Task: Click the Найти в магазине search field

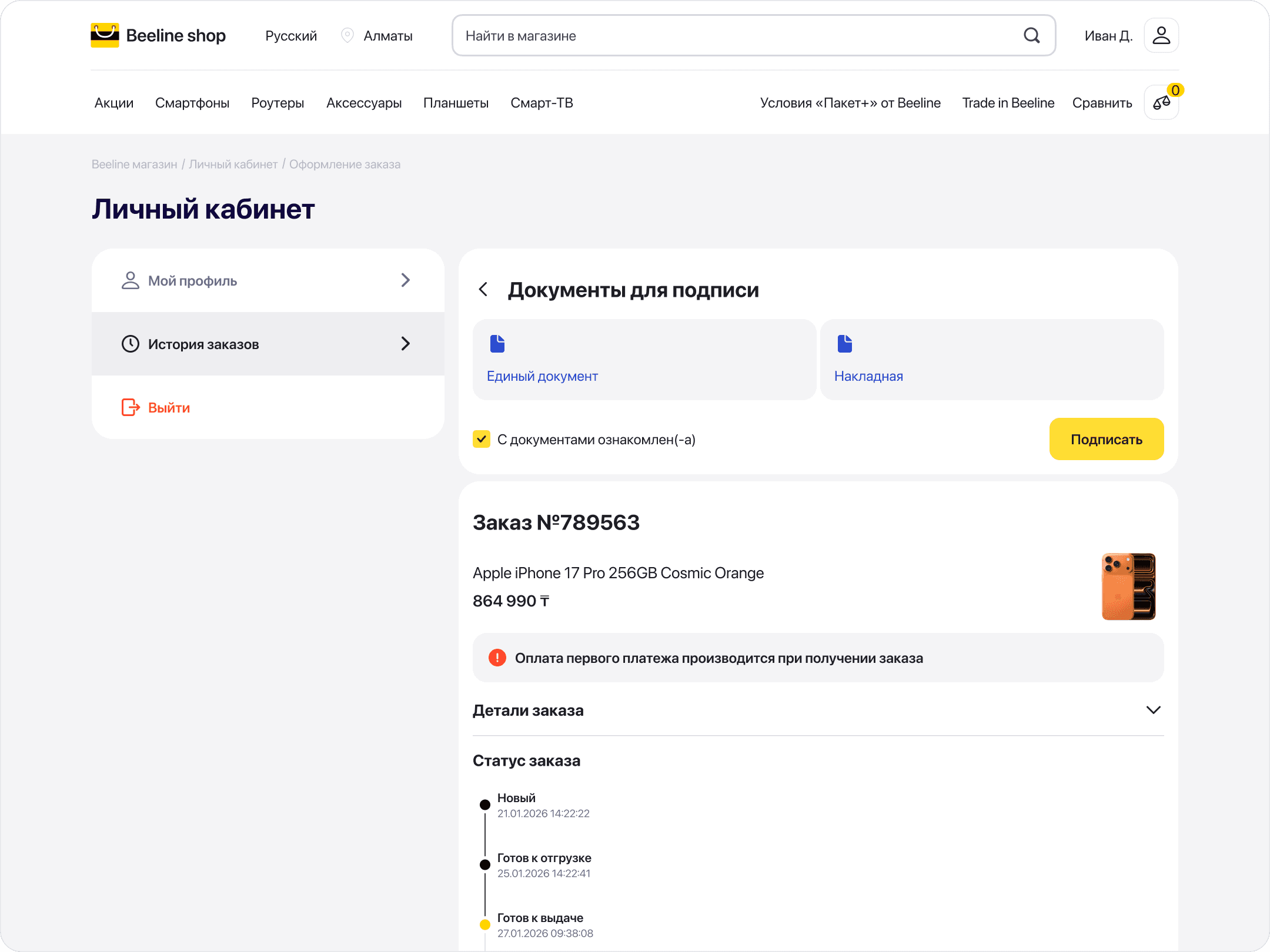Action: (735, 36)
